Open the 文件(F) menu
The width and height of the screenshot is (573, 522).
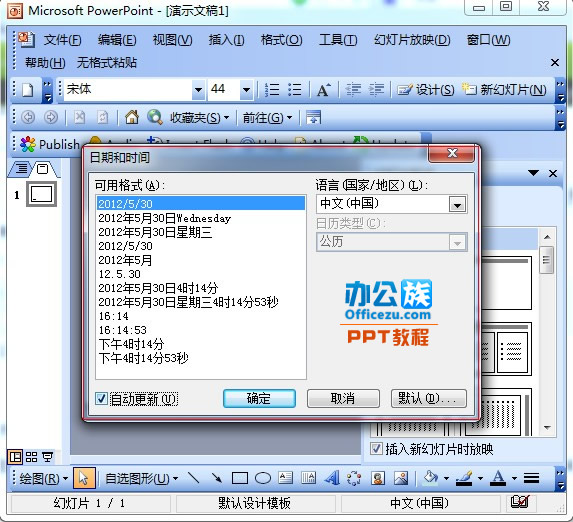(x=62, y=40)
